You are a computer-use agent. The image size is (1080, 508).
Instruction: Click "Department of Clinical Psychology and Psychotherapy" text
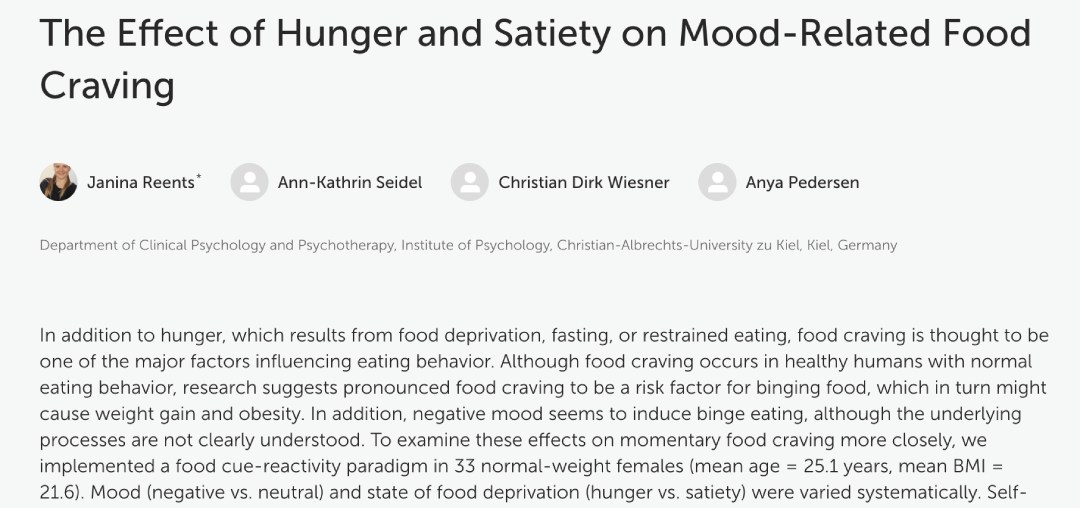[x=217, y=245]
